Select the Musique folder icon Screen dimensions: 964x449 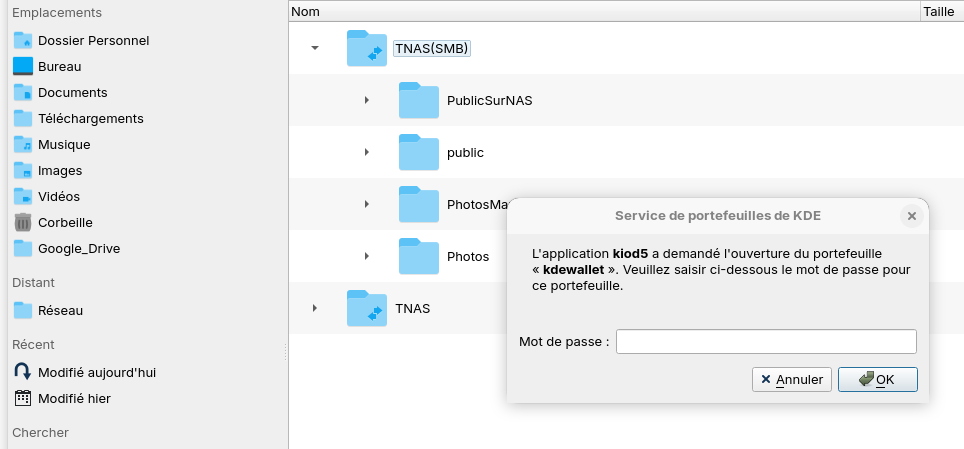click(x=23, y=145)
